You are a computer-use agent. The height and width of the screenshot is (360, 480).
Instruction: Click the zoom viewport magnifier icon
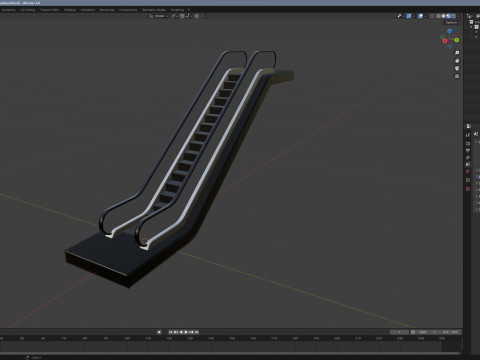(457, 53)
